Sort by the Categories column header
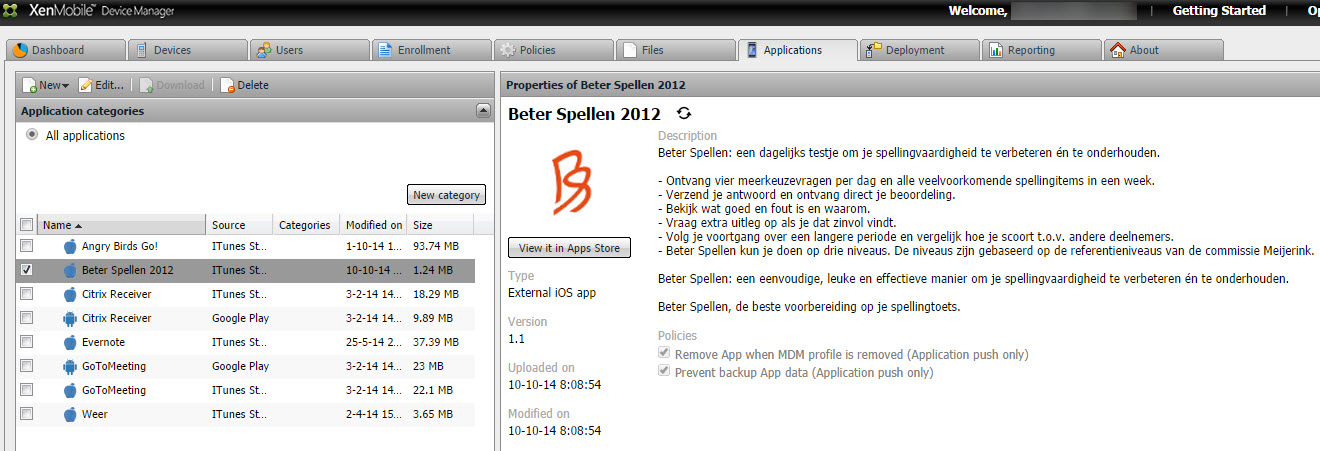The image size is (1320, 451). [x=305, y=225]
